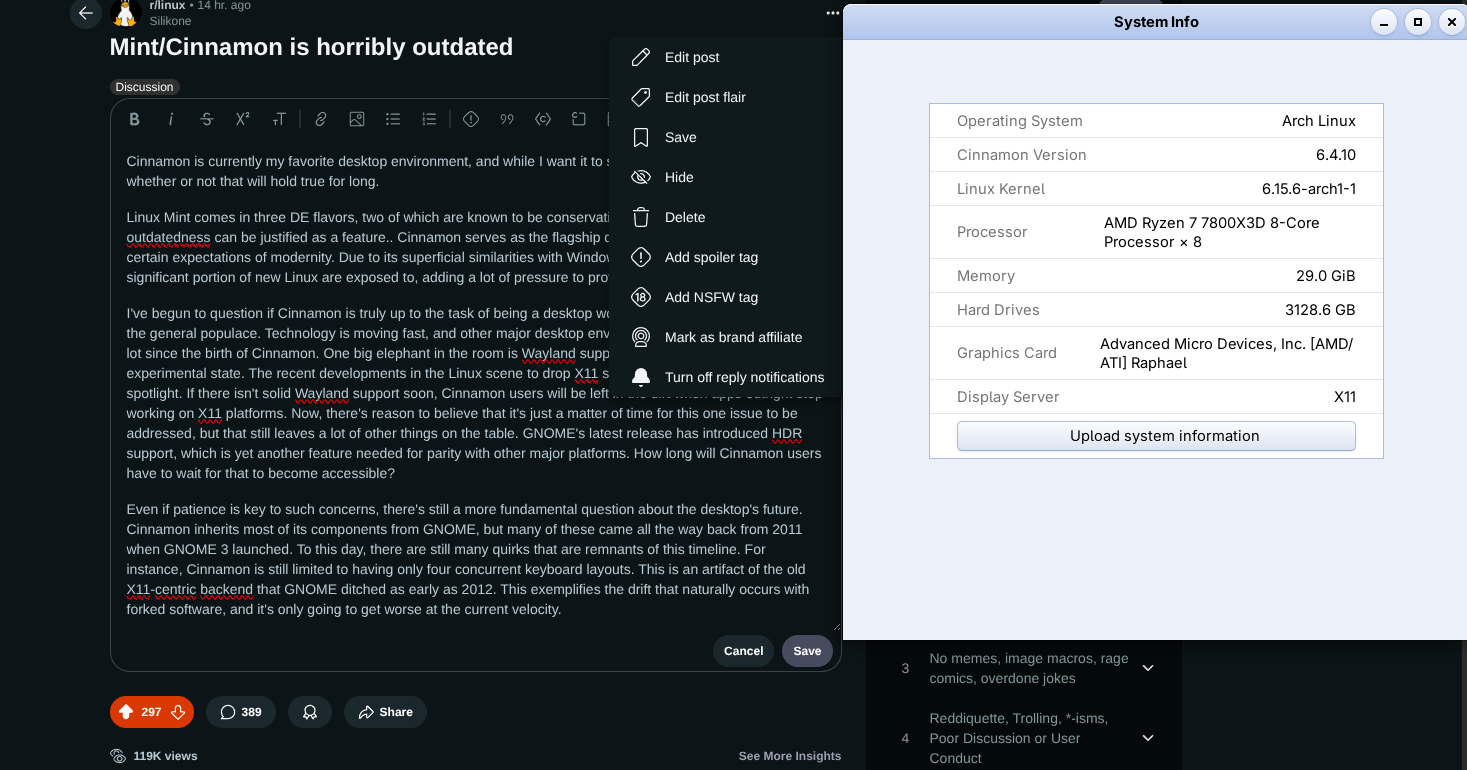Cancel editing the post

click(743, 651)
